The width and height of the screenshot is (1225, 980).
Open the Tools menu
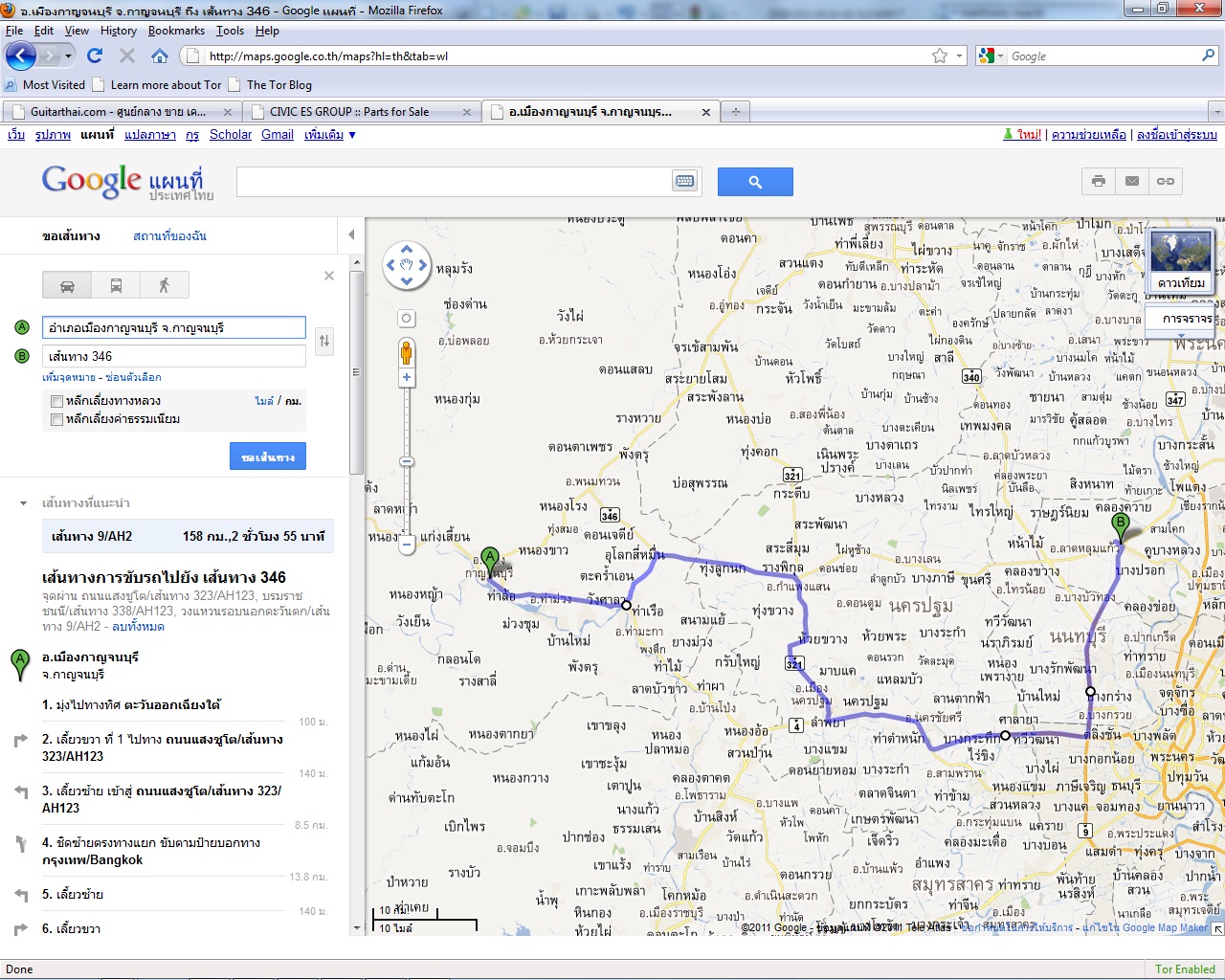230,31
